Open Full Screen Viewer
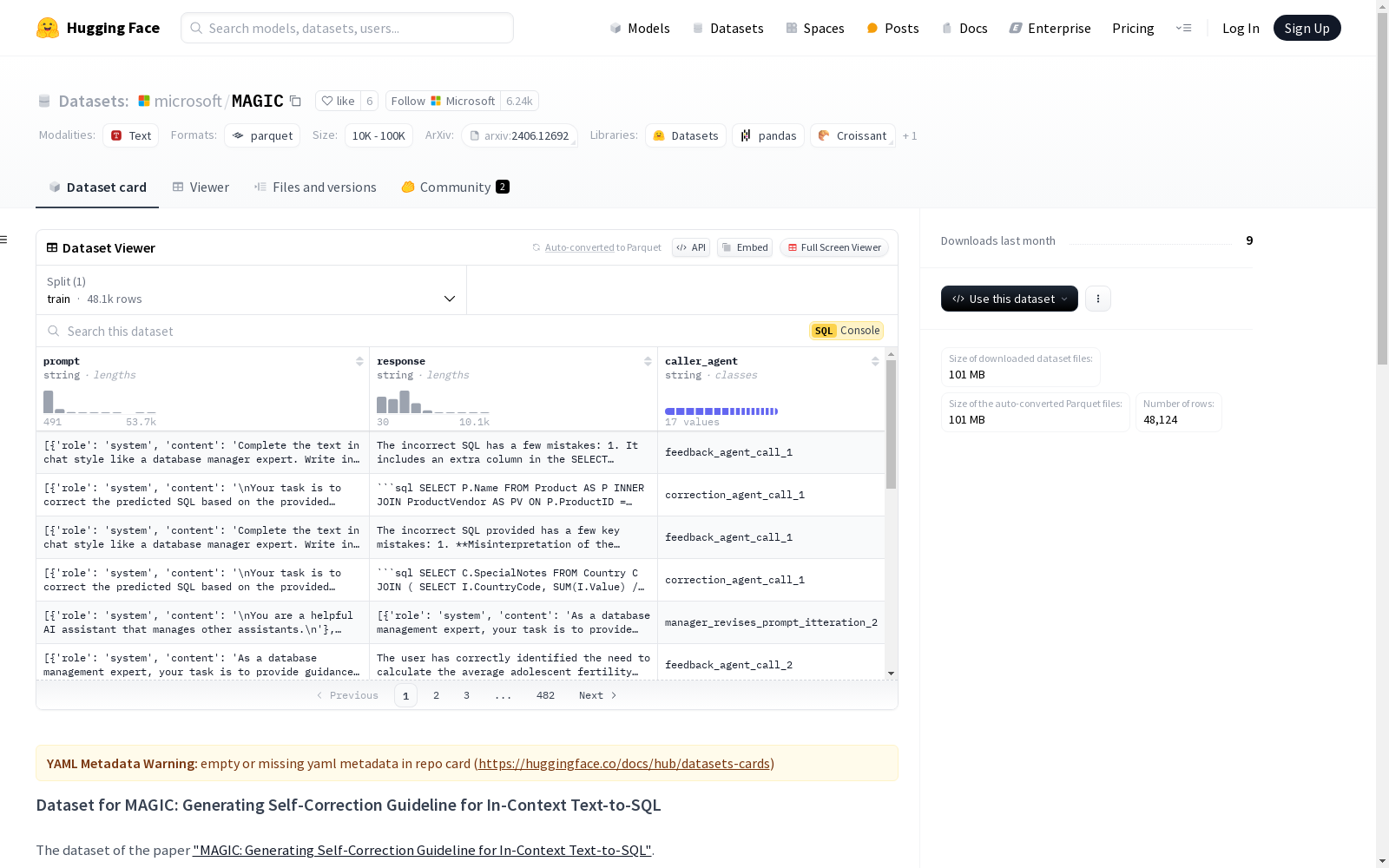Screen dimensions: 1389x868 click(834, 247)
